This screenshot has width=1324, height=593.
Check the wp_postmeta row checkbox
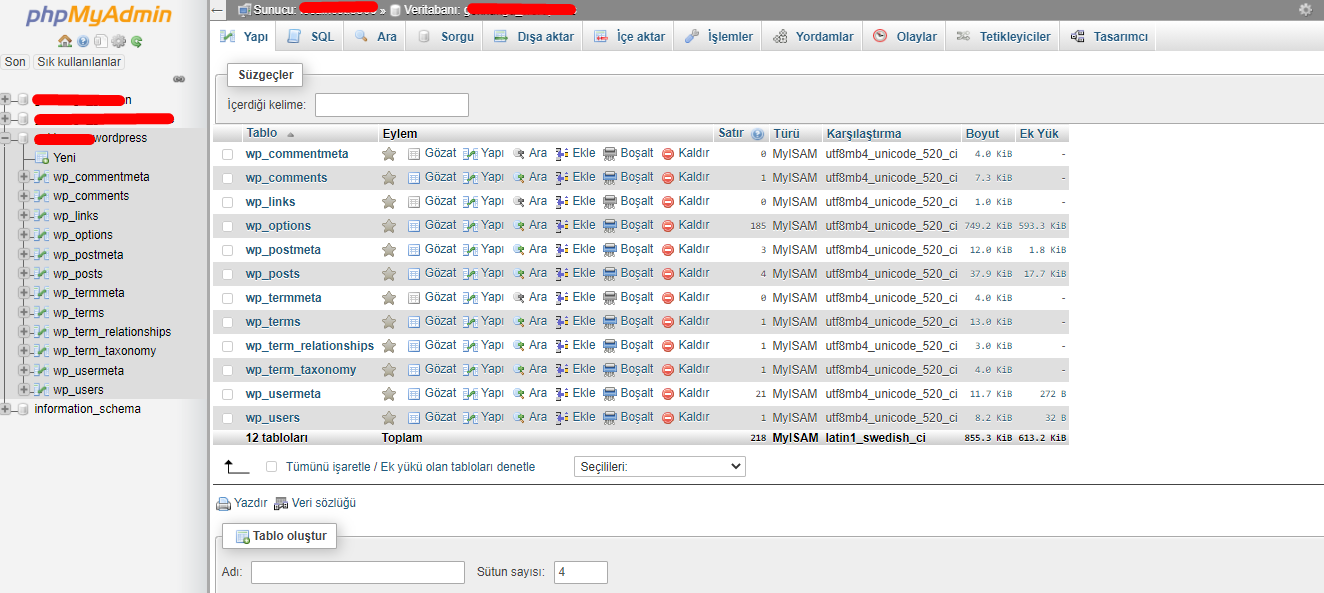point(228,250)
